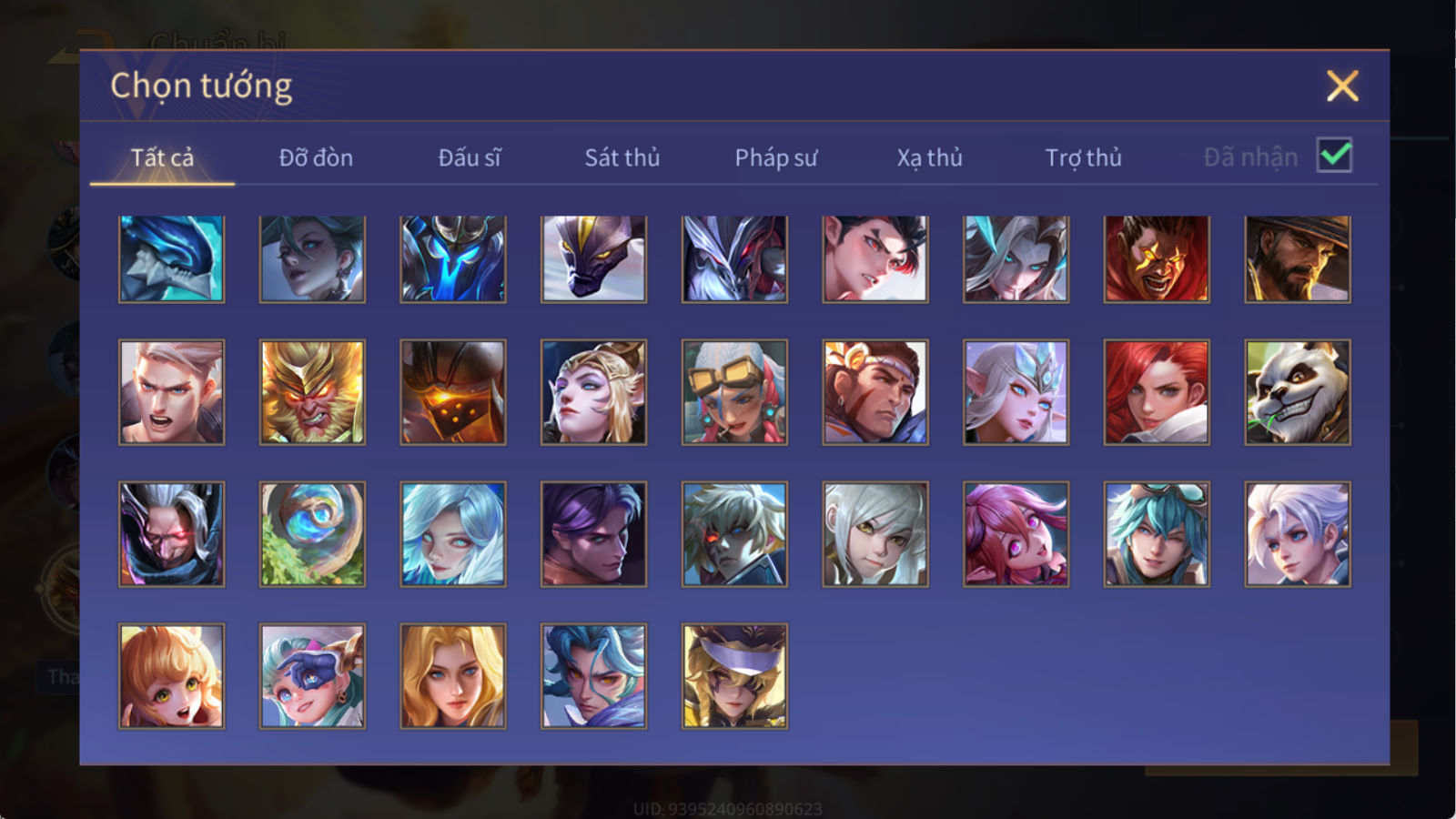Choose the blonde officer with purple cap
The height and width of the screenshot is (819, 1456).
click(x=734, y=676)
